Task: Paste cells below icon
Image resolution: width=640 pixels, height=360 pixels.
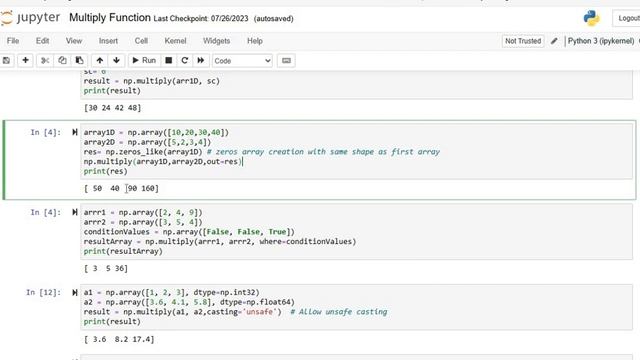Action: coord(79,60)
